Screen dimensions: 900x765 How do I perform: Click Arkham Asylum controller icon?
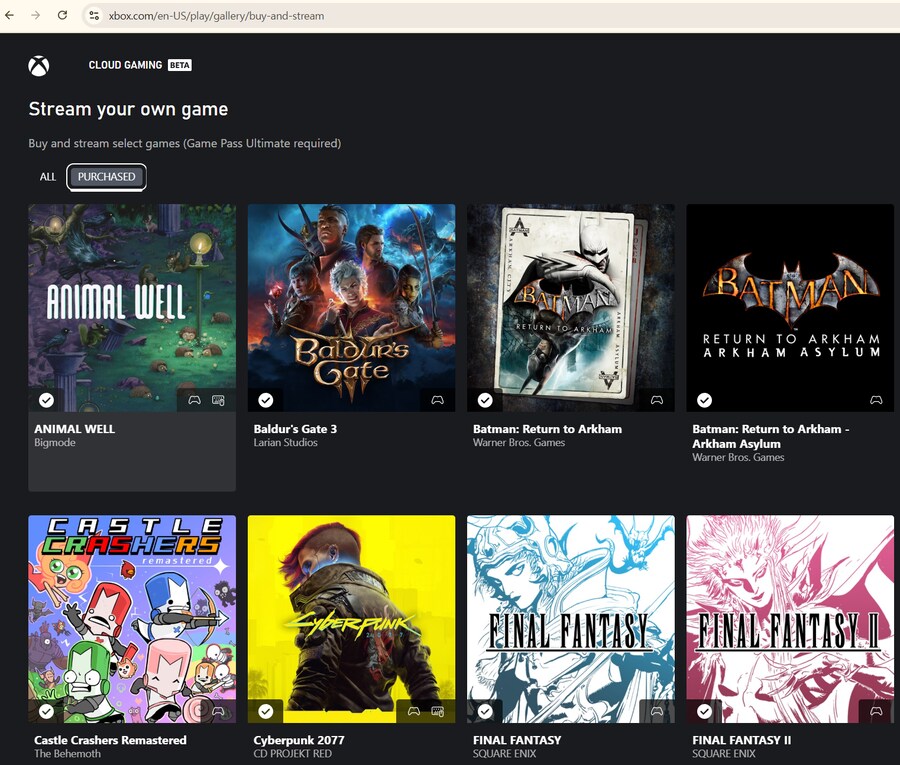pos(876,400)
